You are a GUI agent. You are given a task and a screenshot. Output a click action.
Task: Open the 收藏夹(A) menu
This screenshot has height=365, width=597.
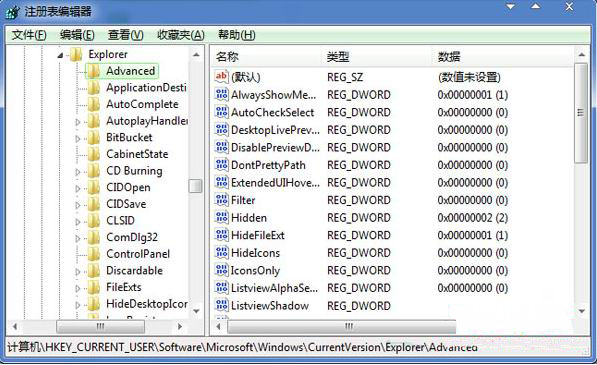181,35
